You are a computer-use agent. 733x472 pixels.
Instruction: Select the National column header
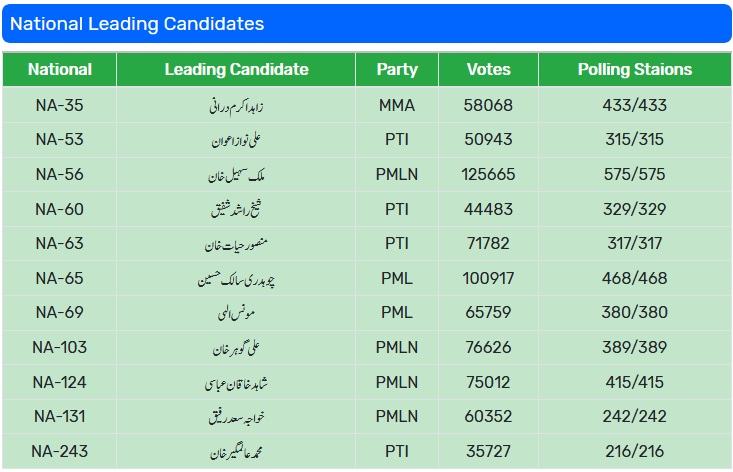coord(60,69)
